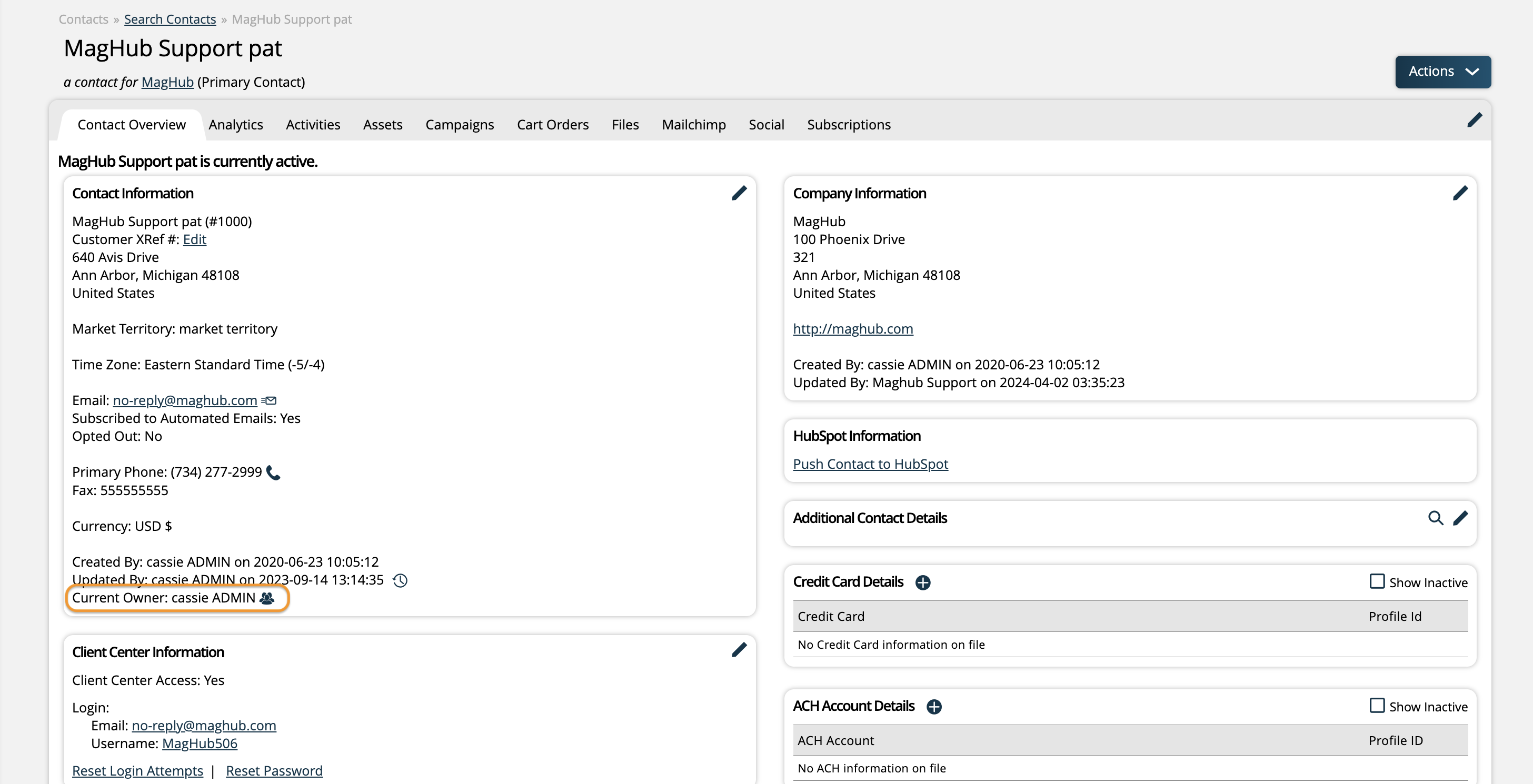Click 'Updated By: Maghub Support' company line

(x=958, y=383)
